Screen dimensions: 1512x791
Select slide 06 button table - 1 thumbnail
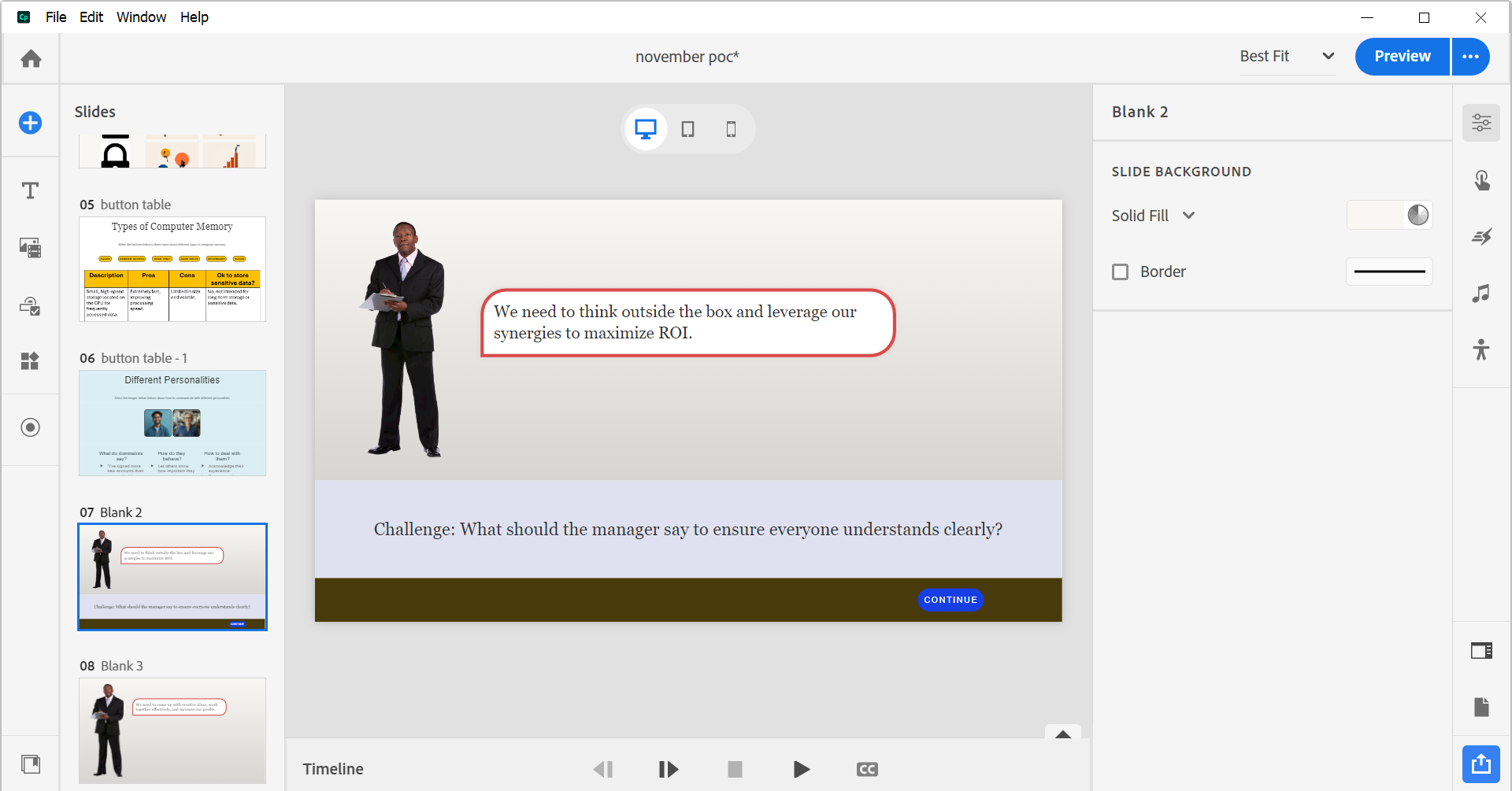click(x=172, y=423)
